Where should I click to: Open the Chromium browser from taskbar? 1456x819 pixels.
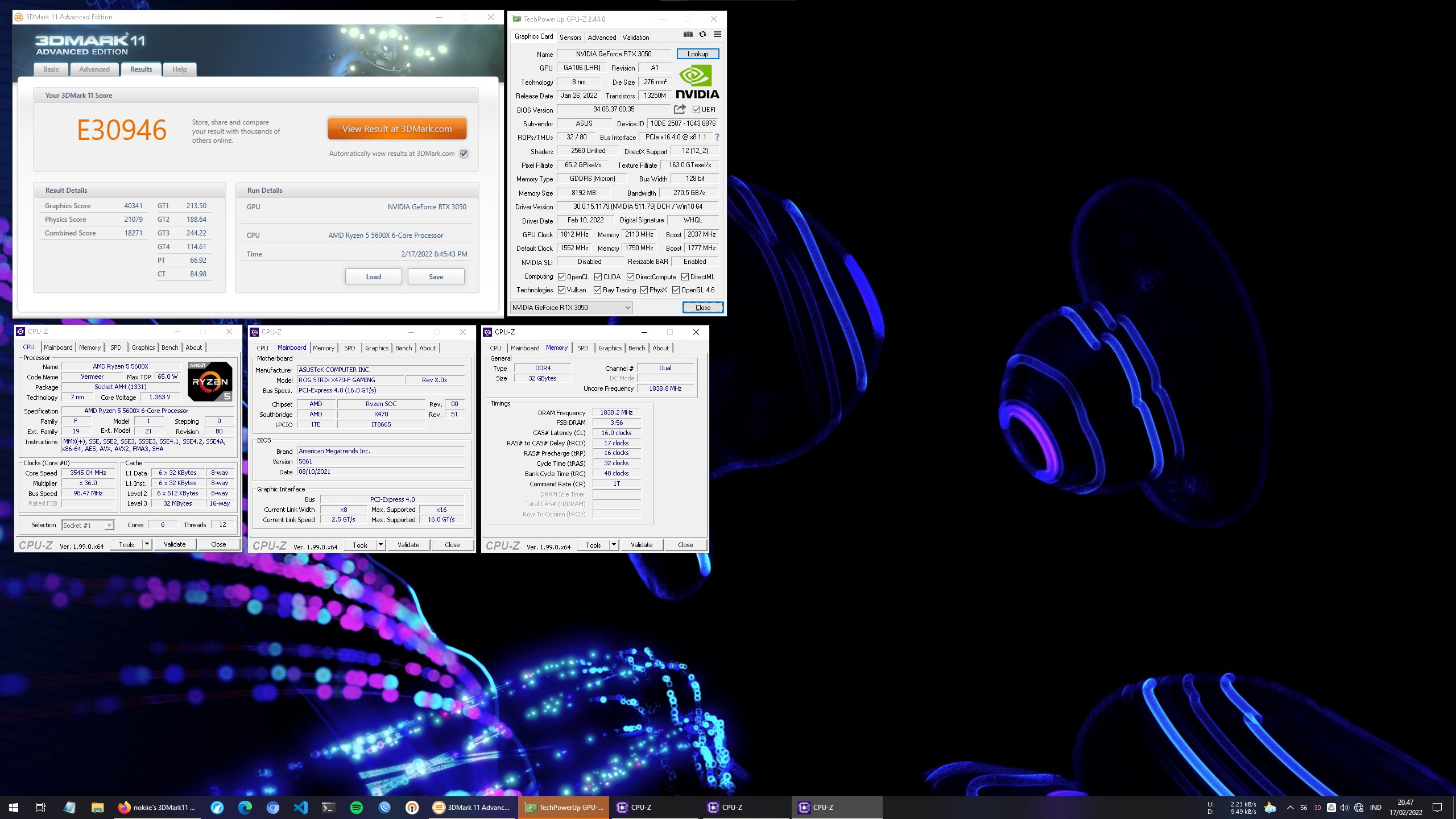(x=273, y=808)
